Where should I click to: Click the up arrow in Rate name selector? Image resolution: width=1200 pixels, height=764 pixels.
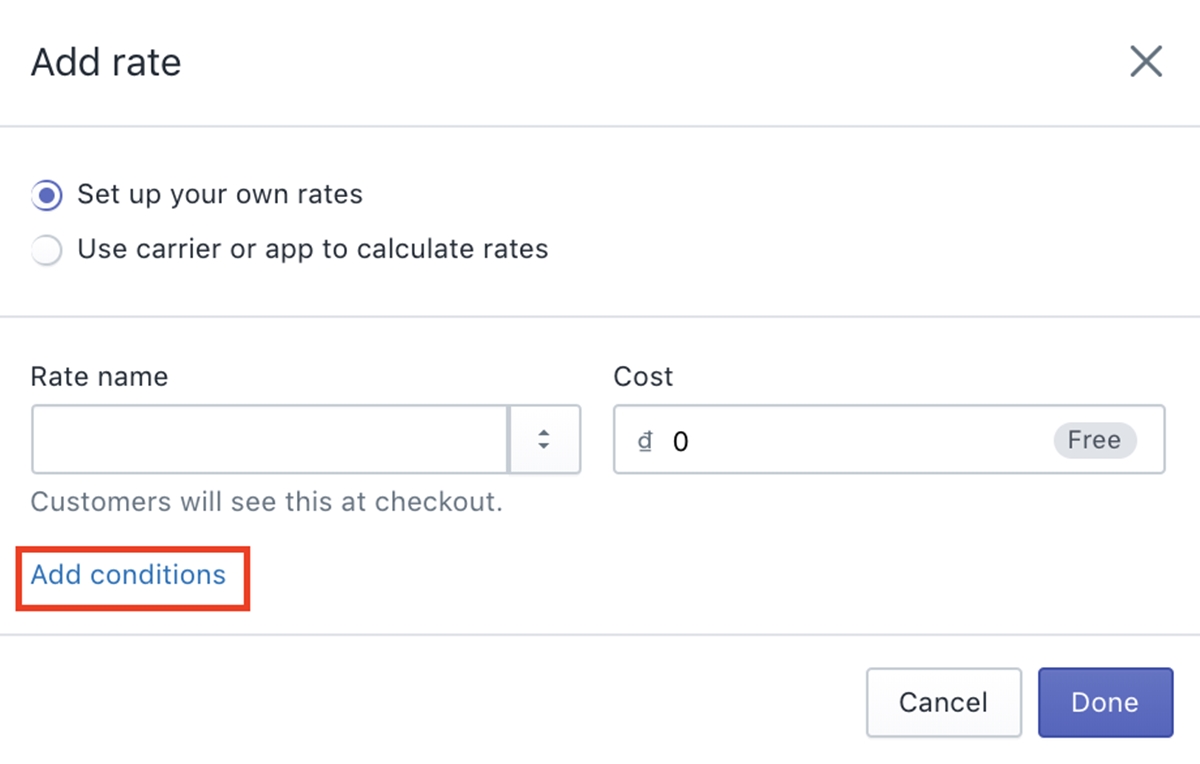click(545, 433)
